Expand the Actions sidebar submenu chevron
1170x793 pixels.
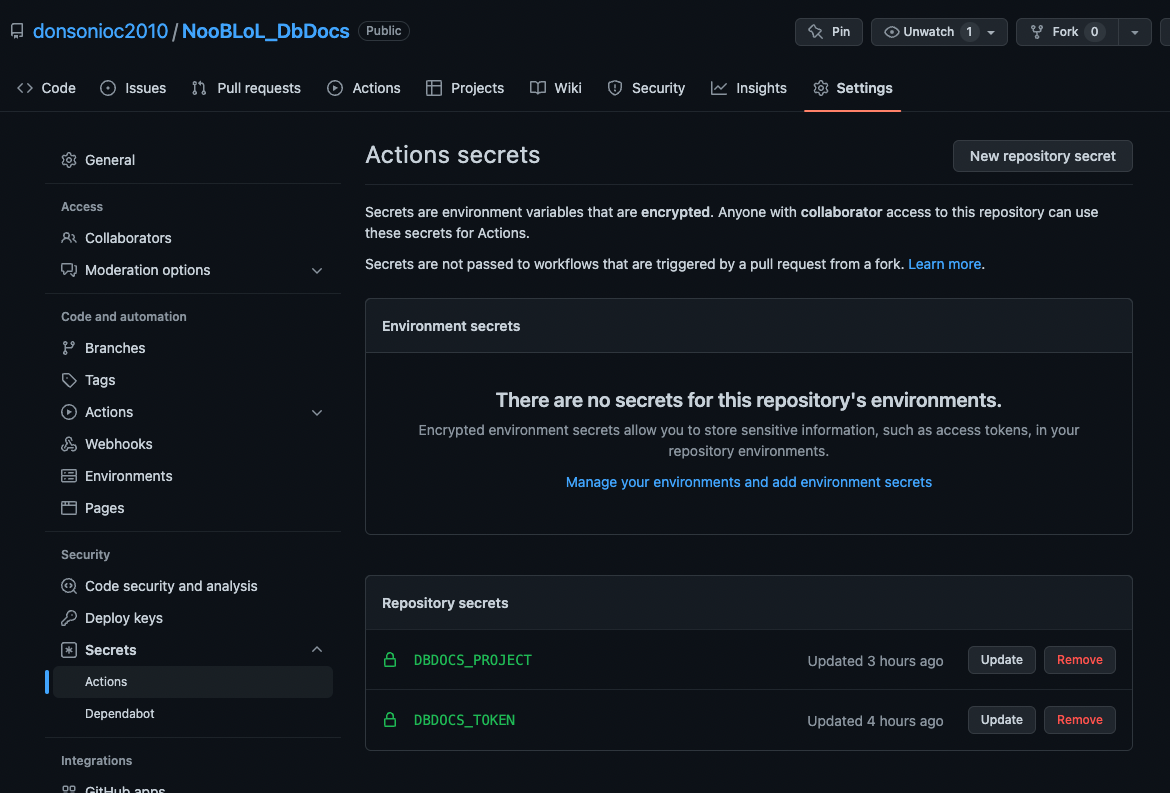(x=317, y=412)
